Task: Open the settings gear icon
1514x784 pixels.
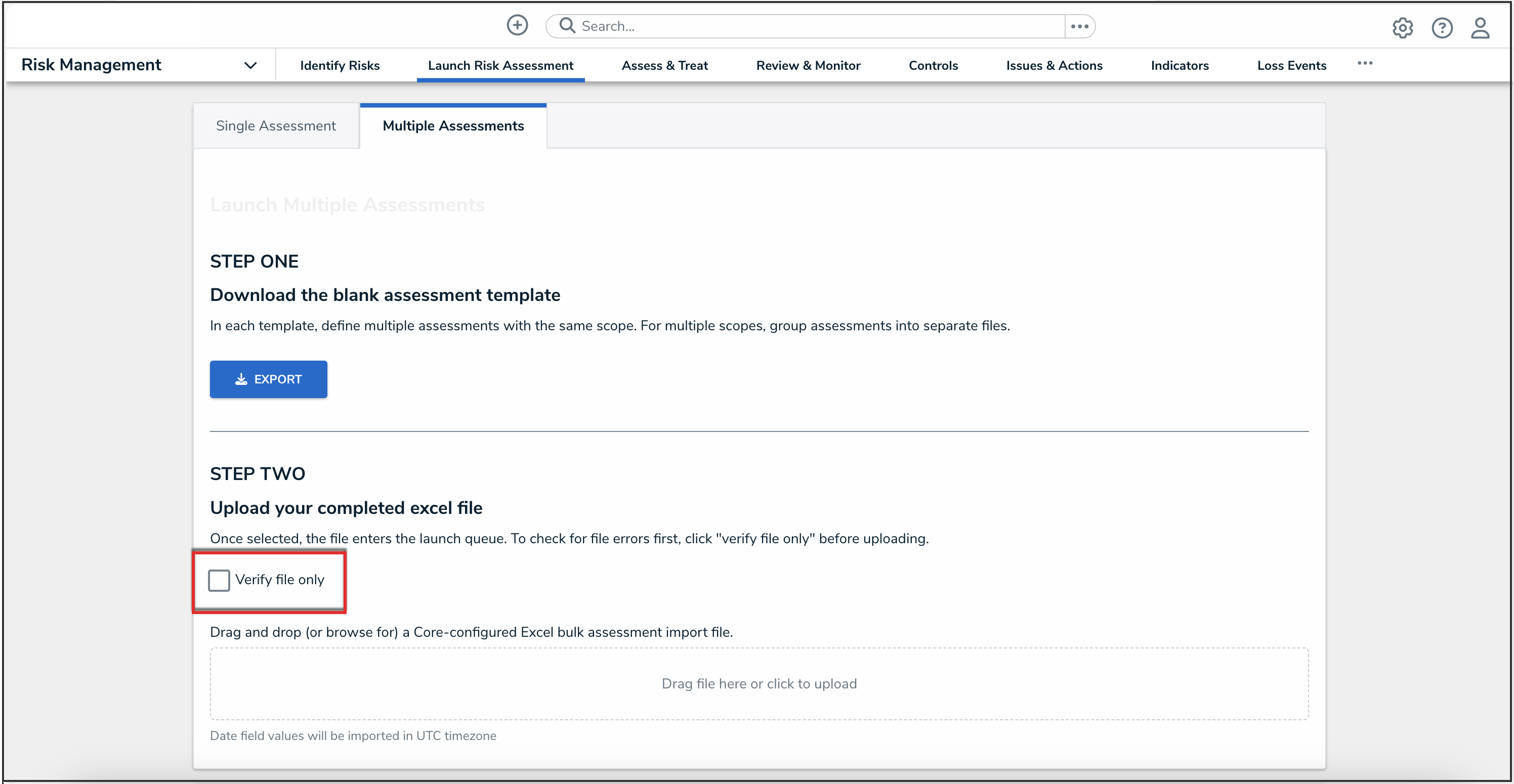Action: point(1402,28)
